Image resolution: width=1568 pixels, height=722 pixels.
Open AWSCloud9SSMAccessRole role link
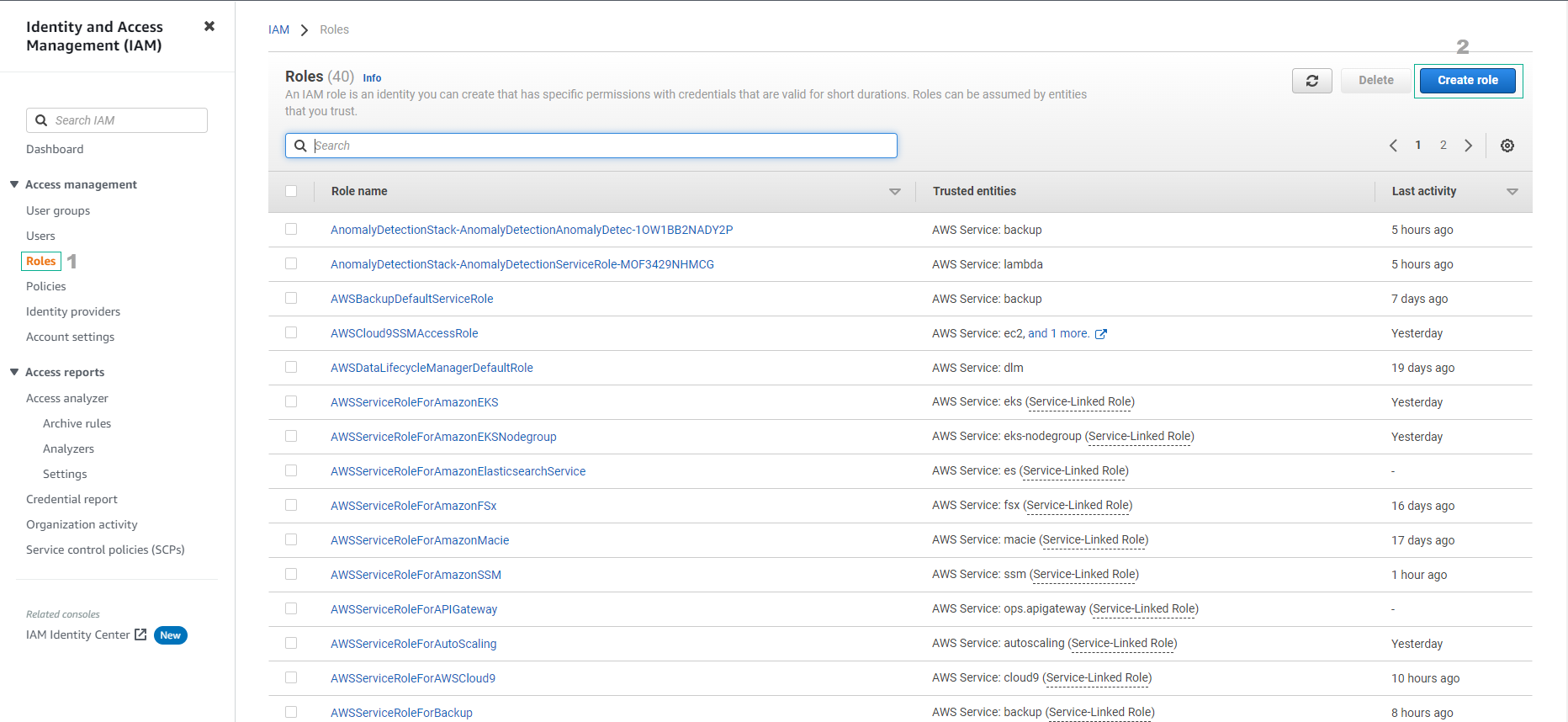pos(405,333)
